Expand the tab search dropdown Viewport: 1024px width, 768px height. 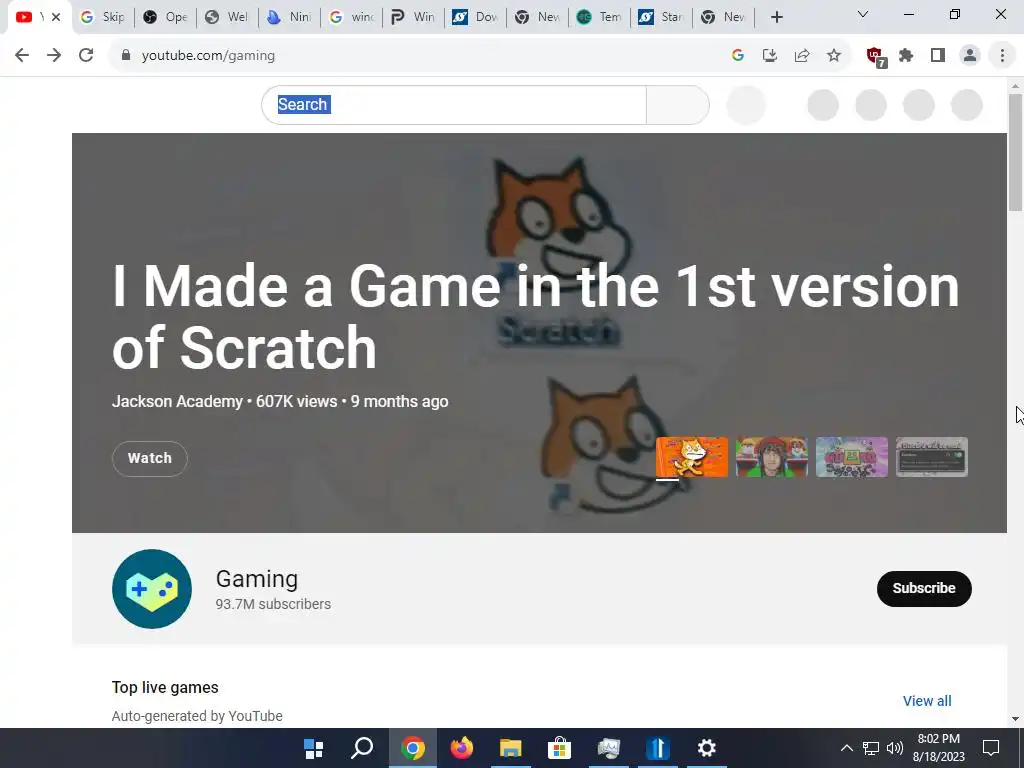point(863,14)
